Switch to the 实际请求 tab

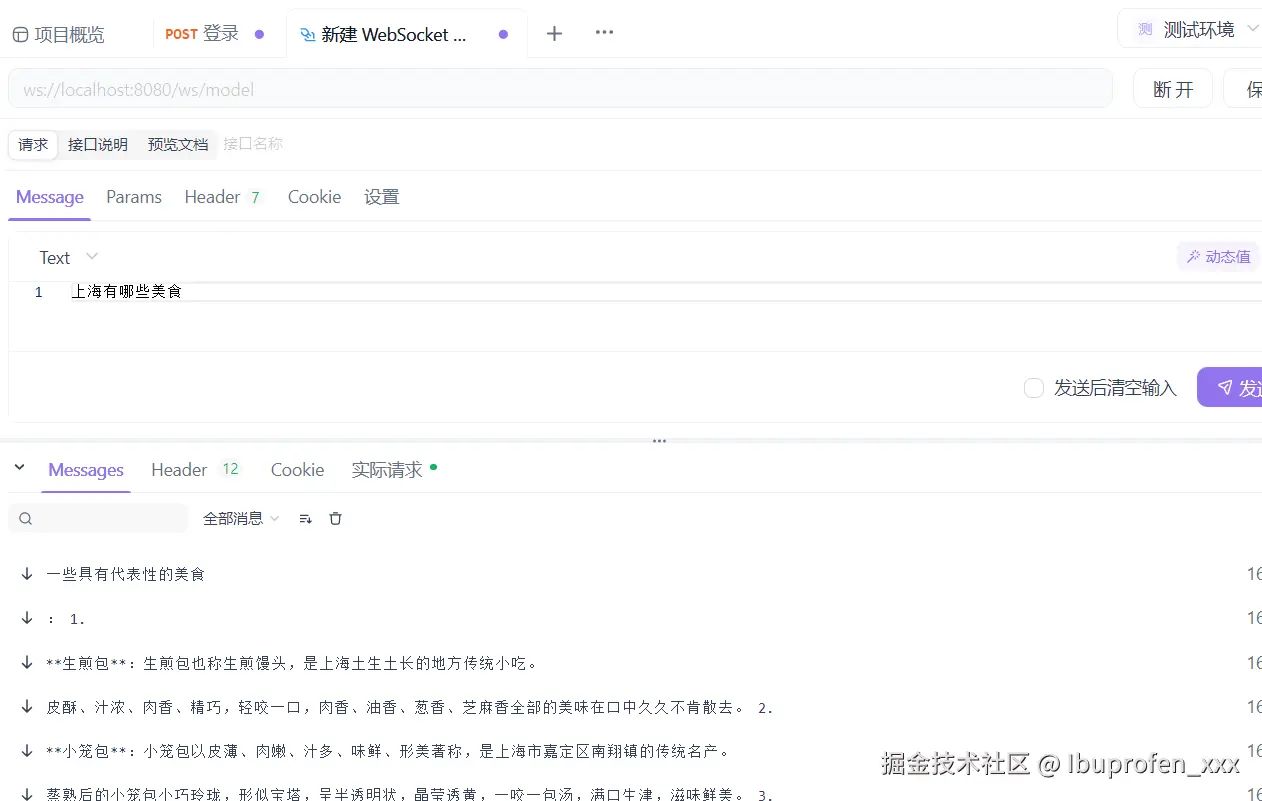386,469
